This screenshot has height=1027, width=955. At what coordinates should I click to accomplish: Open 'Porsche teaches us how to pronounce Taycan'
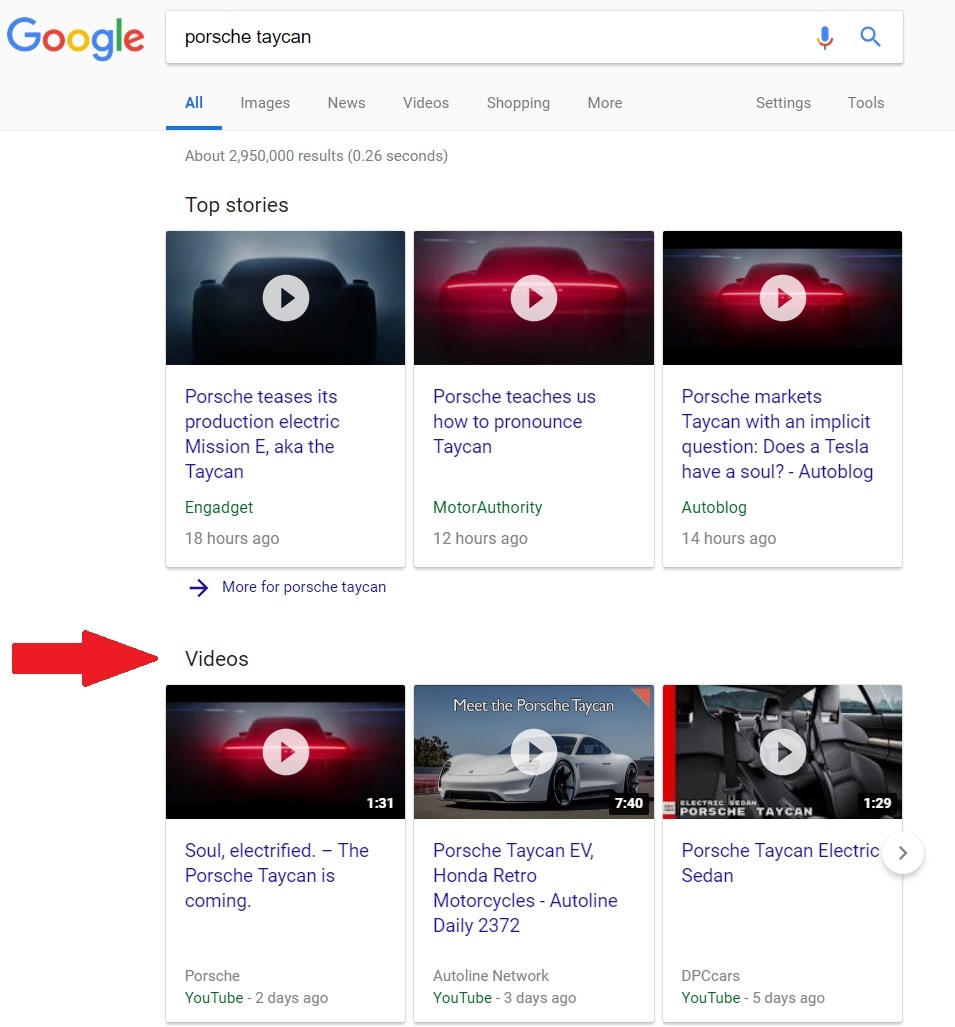(514, 421)
